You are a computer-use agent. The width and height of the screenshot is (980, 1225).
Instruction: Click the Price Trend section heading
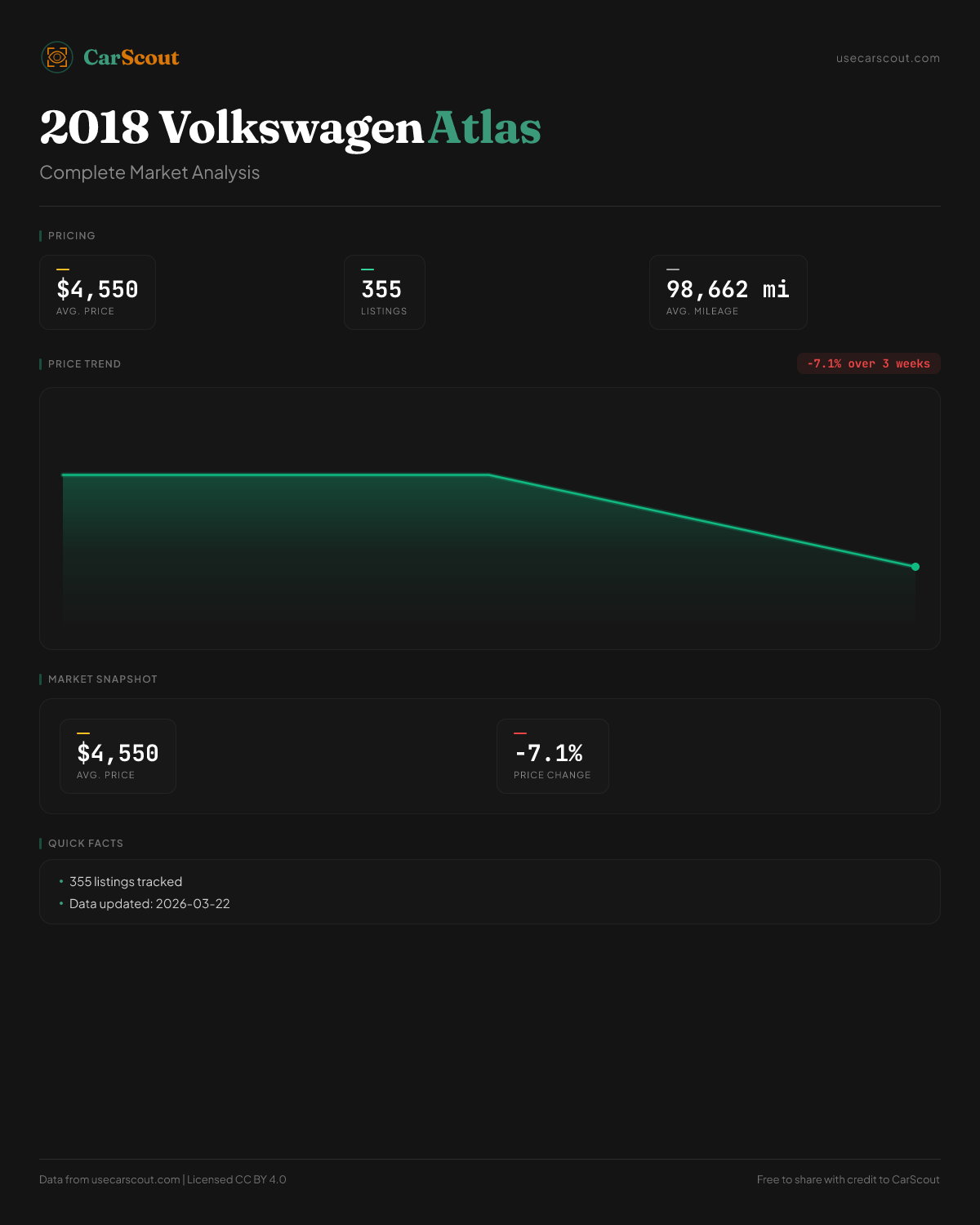coord(84,364)
